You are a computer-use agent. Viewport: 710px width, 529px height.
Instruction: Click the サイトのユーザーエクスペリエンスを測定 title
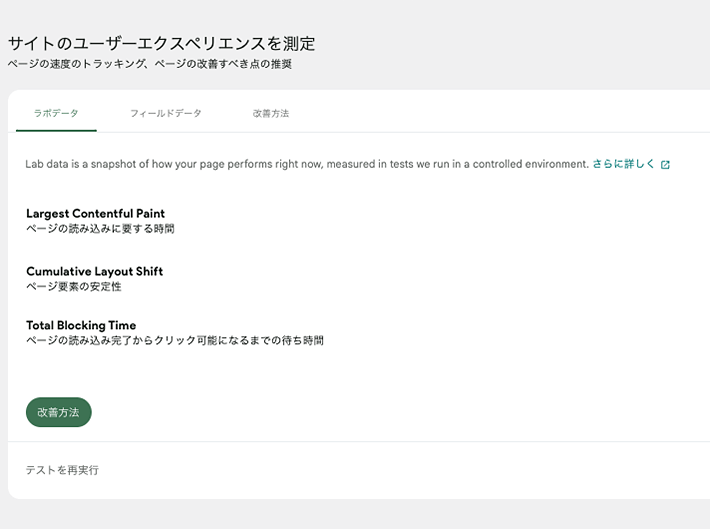162,43
